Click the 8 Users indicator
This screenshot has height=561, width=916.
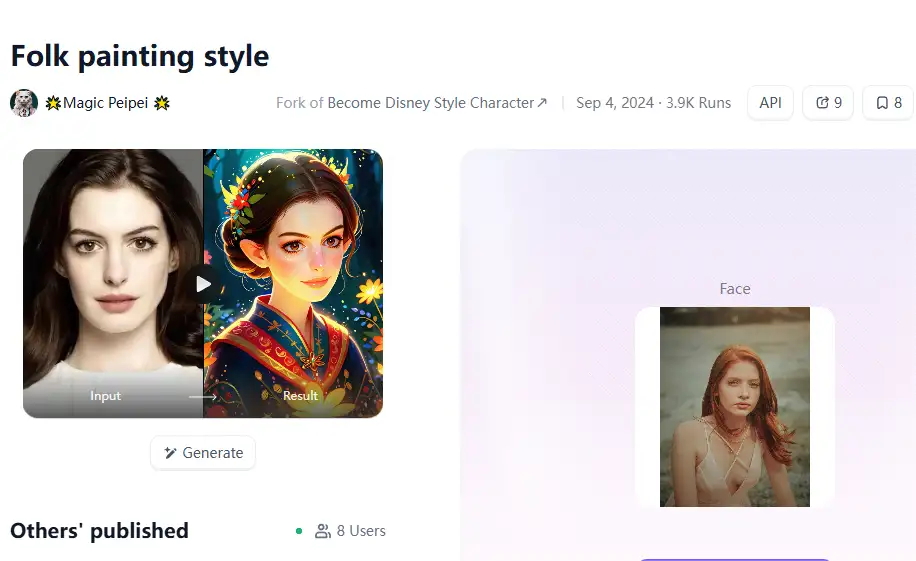pyautogui.click(x=351, y=531)
